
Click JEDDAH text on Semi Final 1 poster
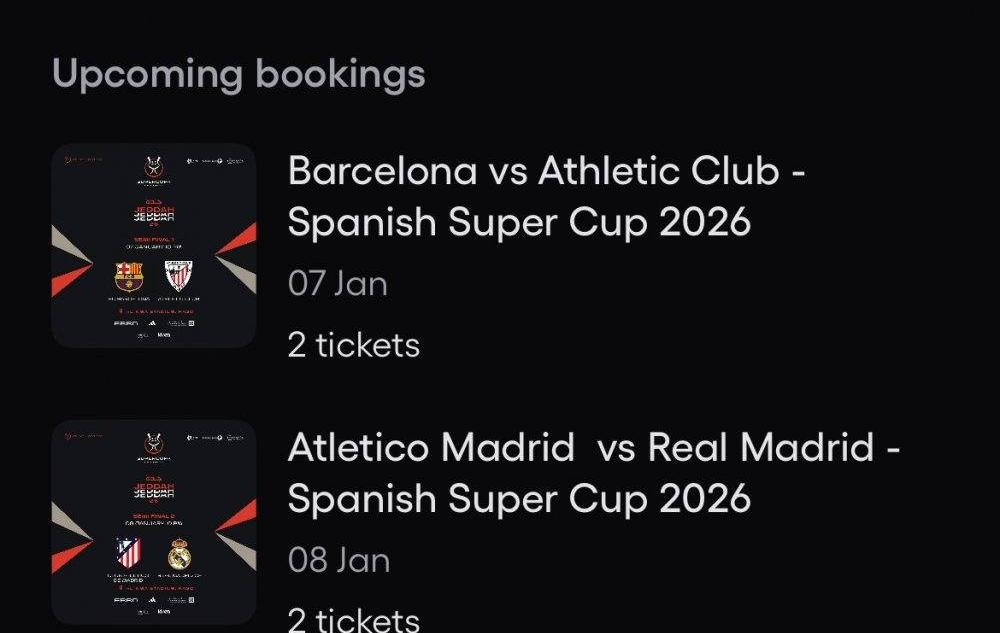coord(153,214)
